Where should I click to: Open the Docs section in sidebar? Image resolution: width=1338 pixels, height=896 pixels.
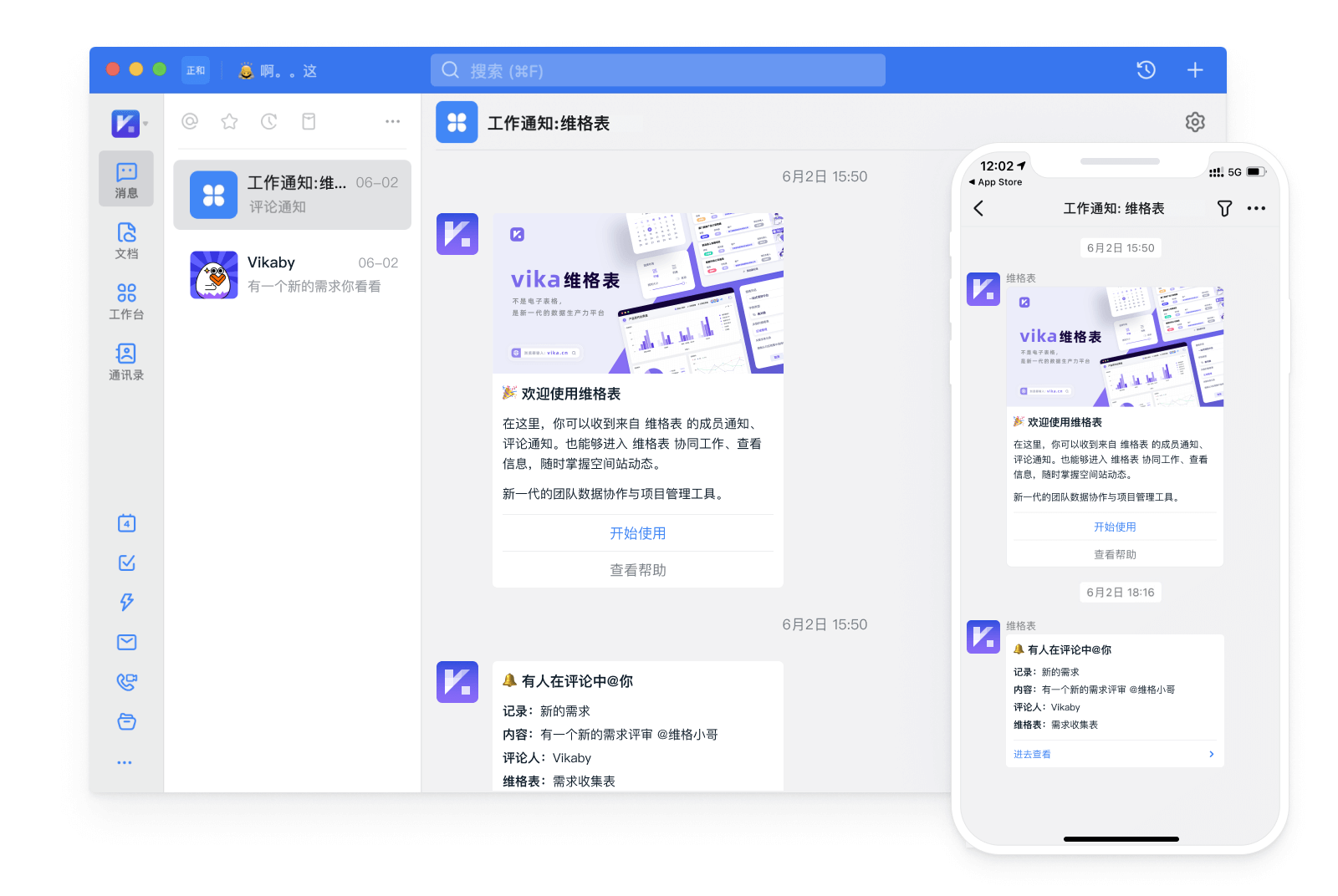[126, 241]
